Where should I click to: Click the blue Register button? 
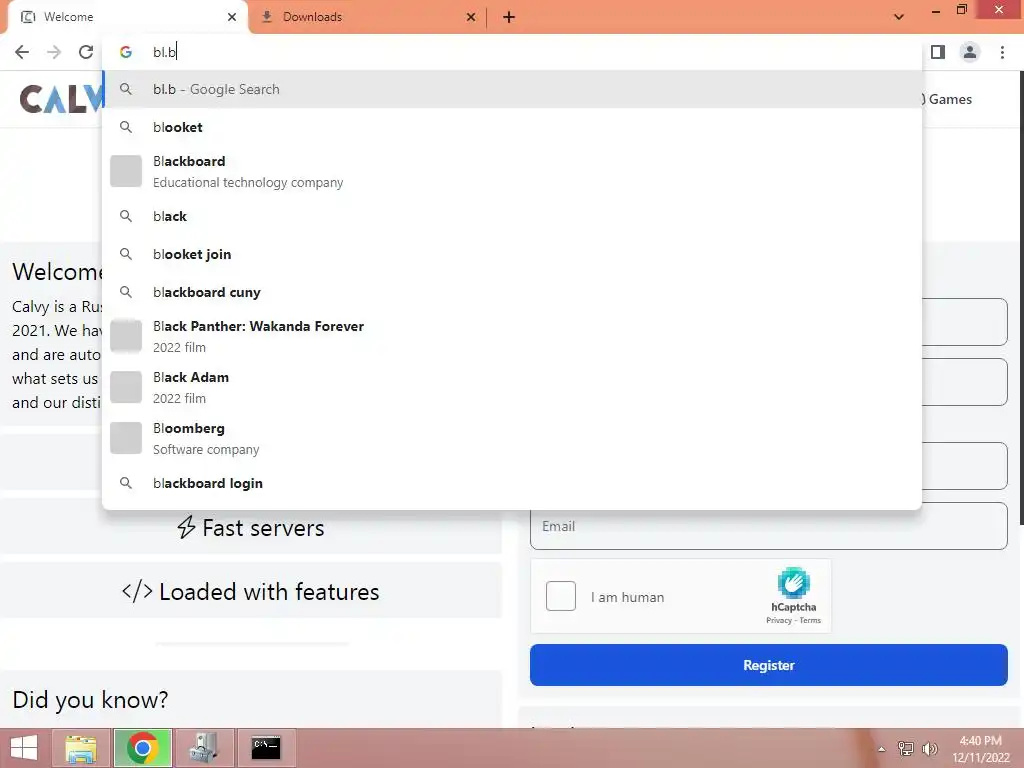[x=769, y=665]
